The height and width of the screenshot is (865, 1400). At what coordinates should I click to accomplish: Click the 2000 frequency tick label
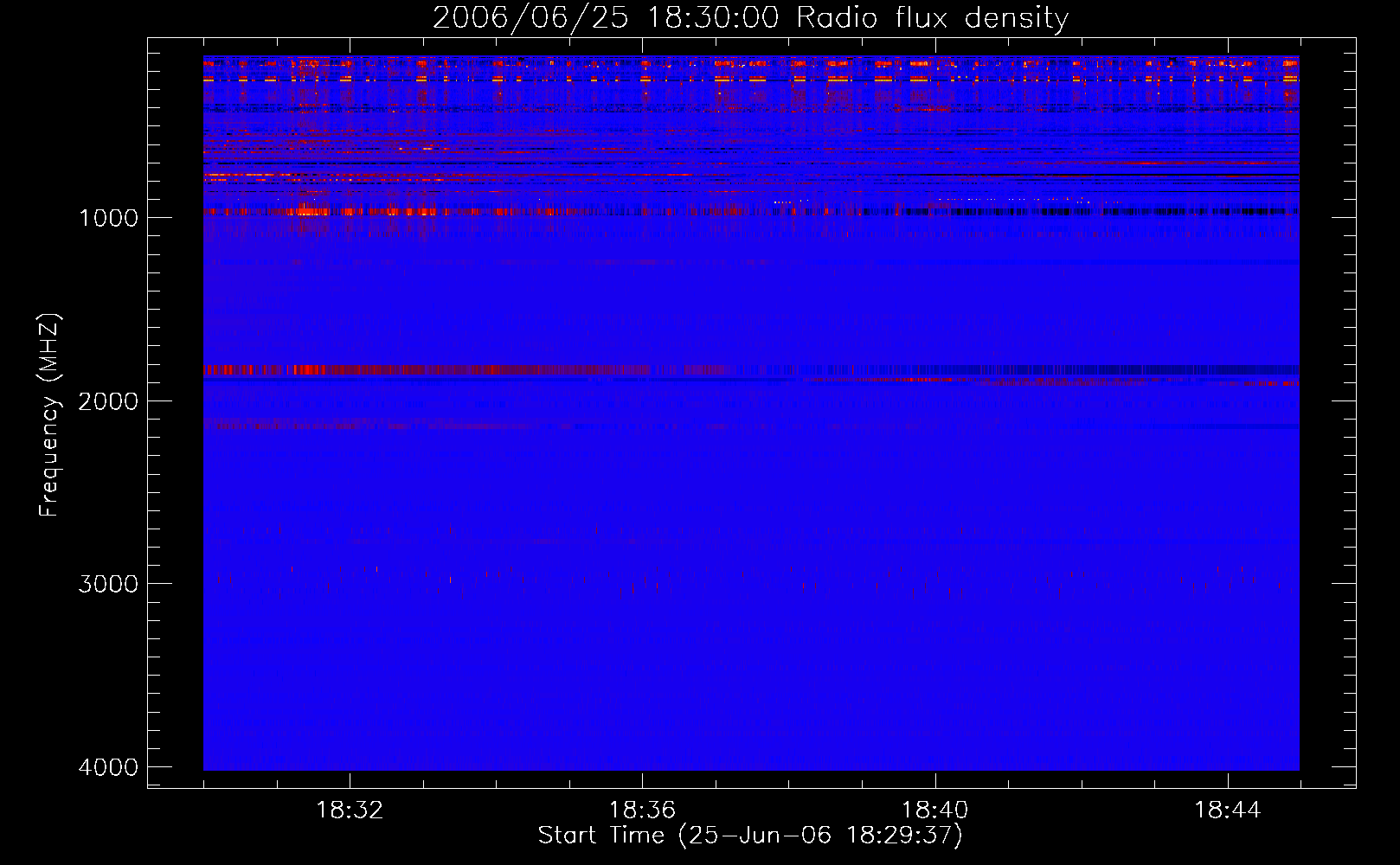[108, 401]
